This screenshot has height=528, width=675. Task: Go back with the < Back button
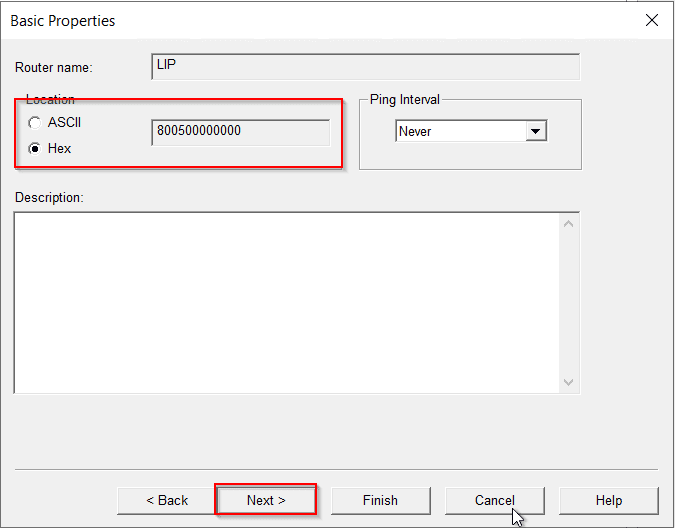pos(167,500)
